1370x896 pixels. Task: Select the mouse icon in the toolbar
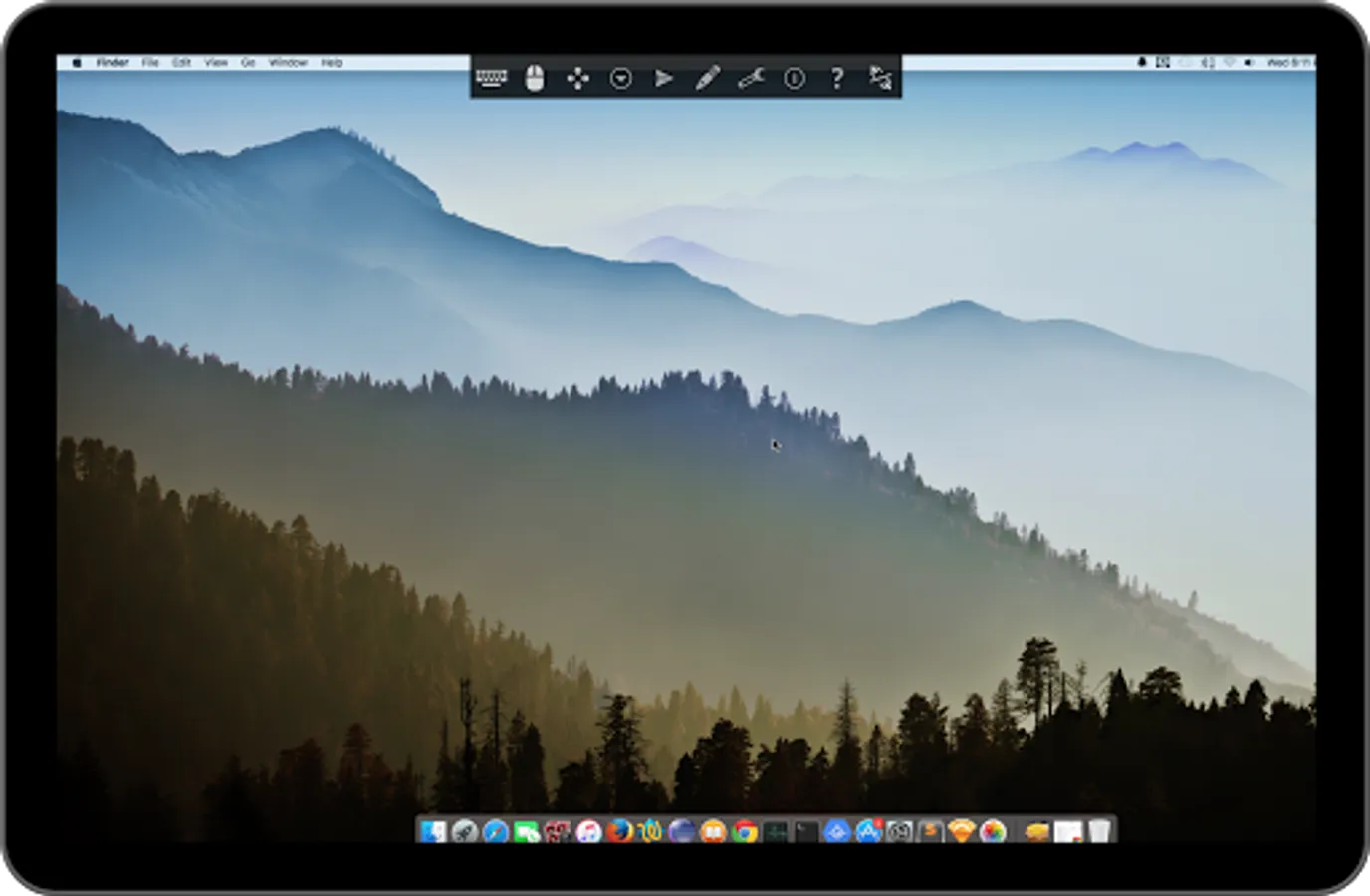[x=535, y=78]
